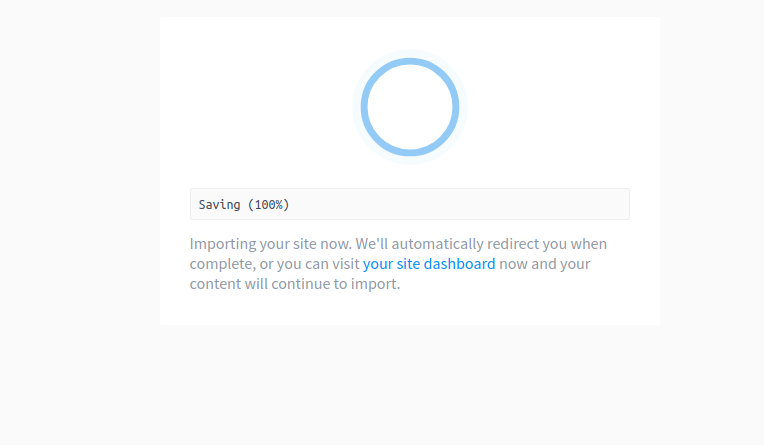Click the gray background left of the card

[x=80, y=200]
